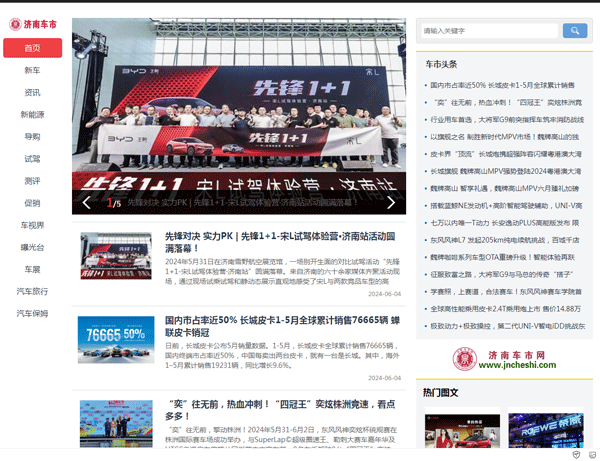Open the 新能源 menu item
The width and height of the screenshot is (600, 461).
(x=33, y=114)
